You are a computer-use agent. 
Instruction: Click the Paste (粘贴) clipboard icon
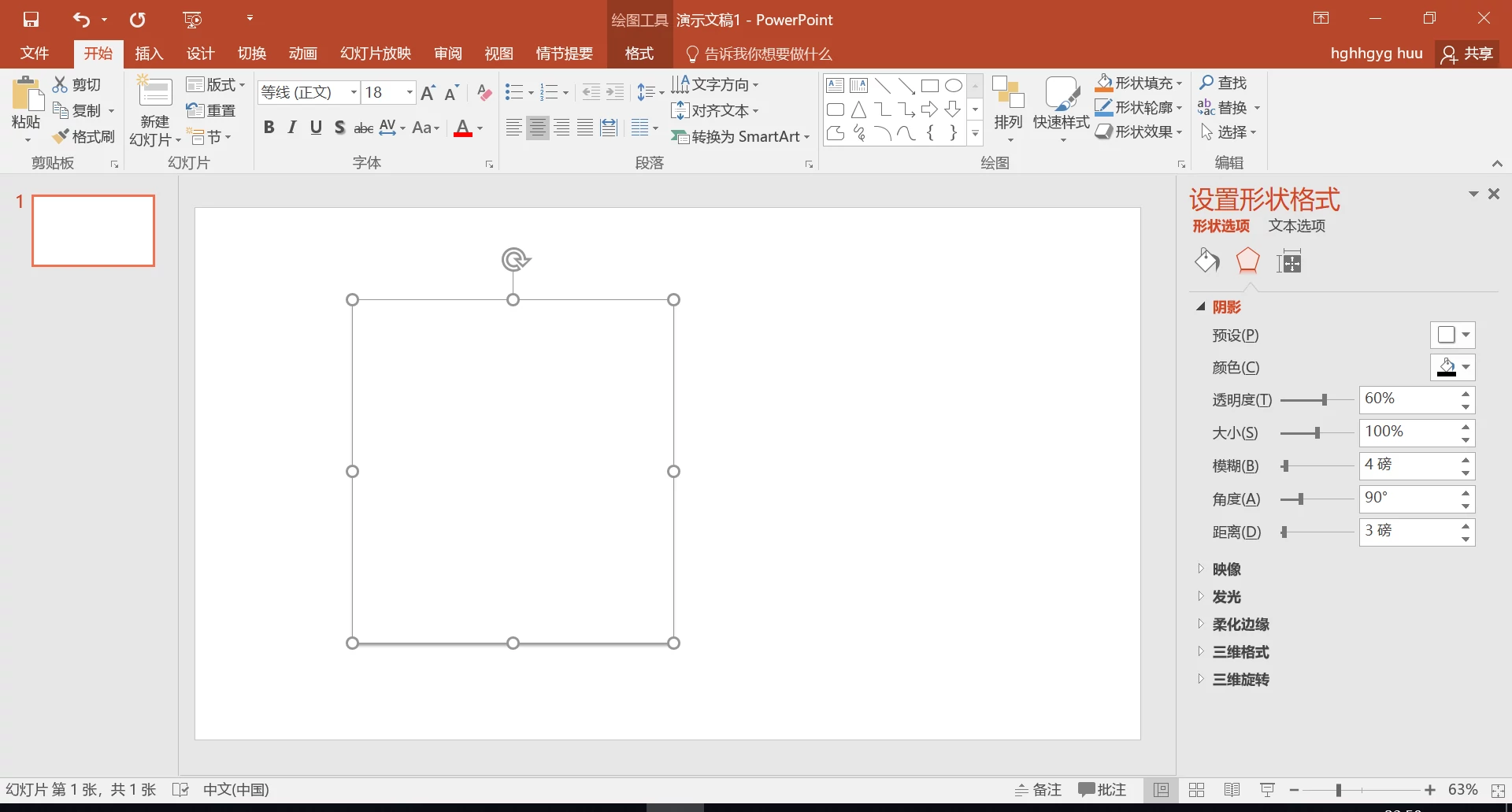[27, 95]
